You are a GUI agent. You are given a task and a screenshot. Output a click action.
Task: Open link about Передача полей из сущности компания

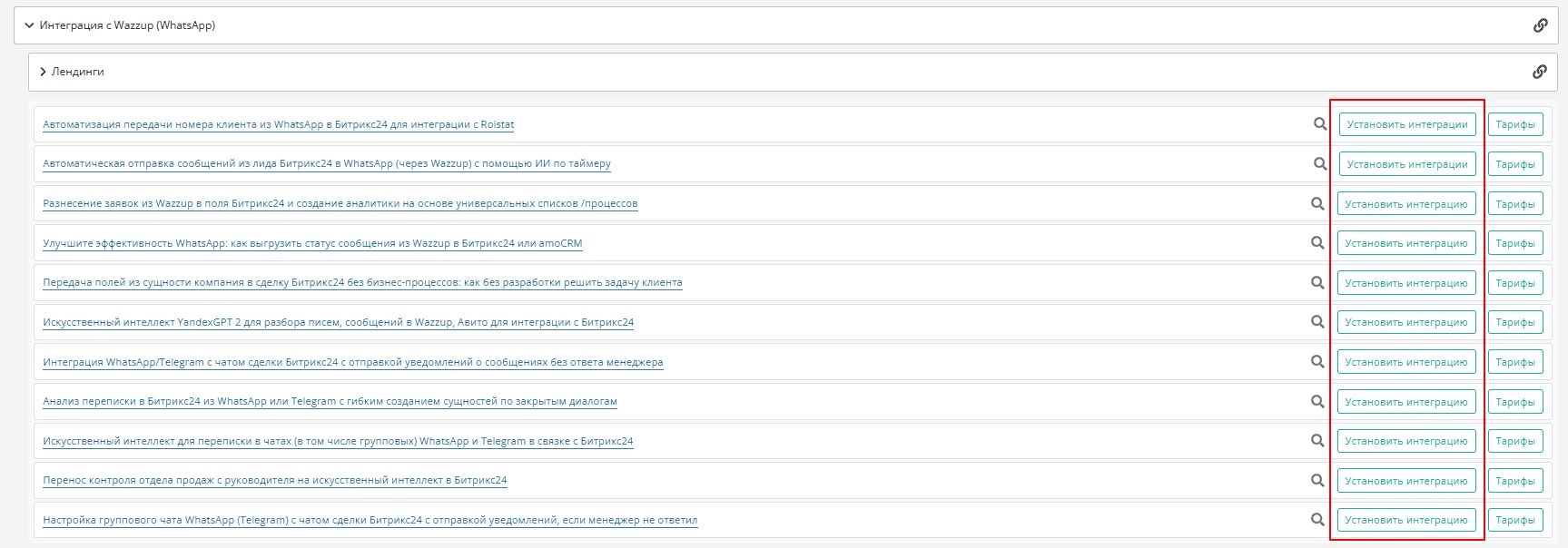[362, 282]
